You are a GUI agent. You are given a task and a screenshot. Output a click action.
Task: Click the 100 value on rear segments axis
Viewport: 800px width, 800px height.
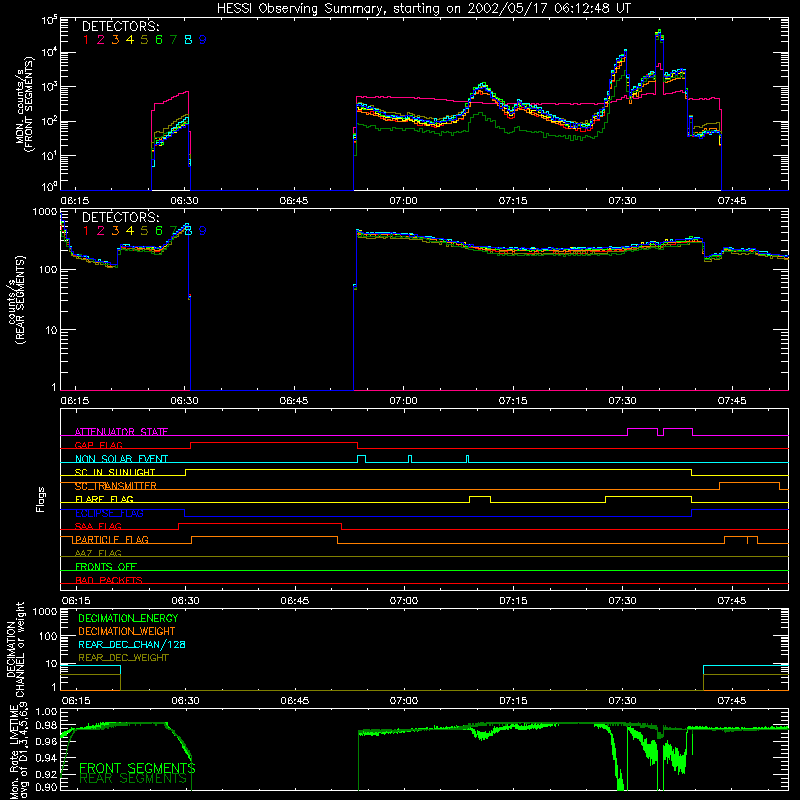pos(47,270)
